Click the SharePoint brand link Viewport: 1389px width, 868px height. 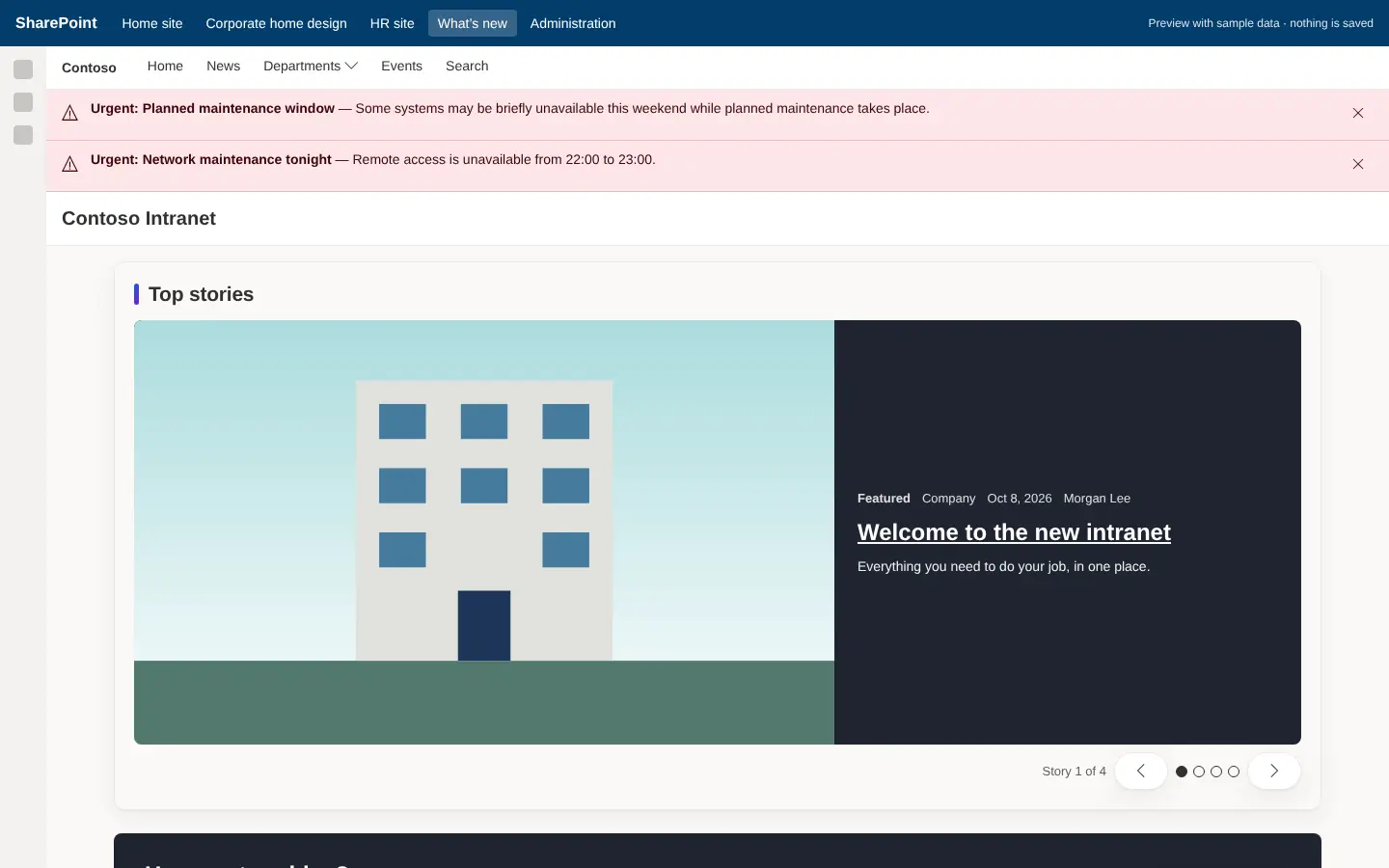(x=56, y=23)
